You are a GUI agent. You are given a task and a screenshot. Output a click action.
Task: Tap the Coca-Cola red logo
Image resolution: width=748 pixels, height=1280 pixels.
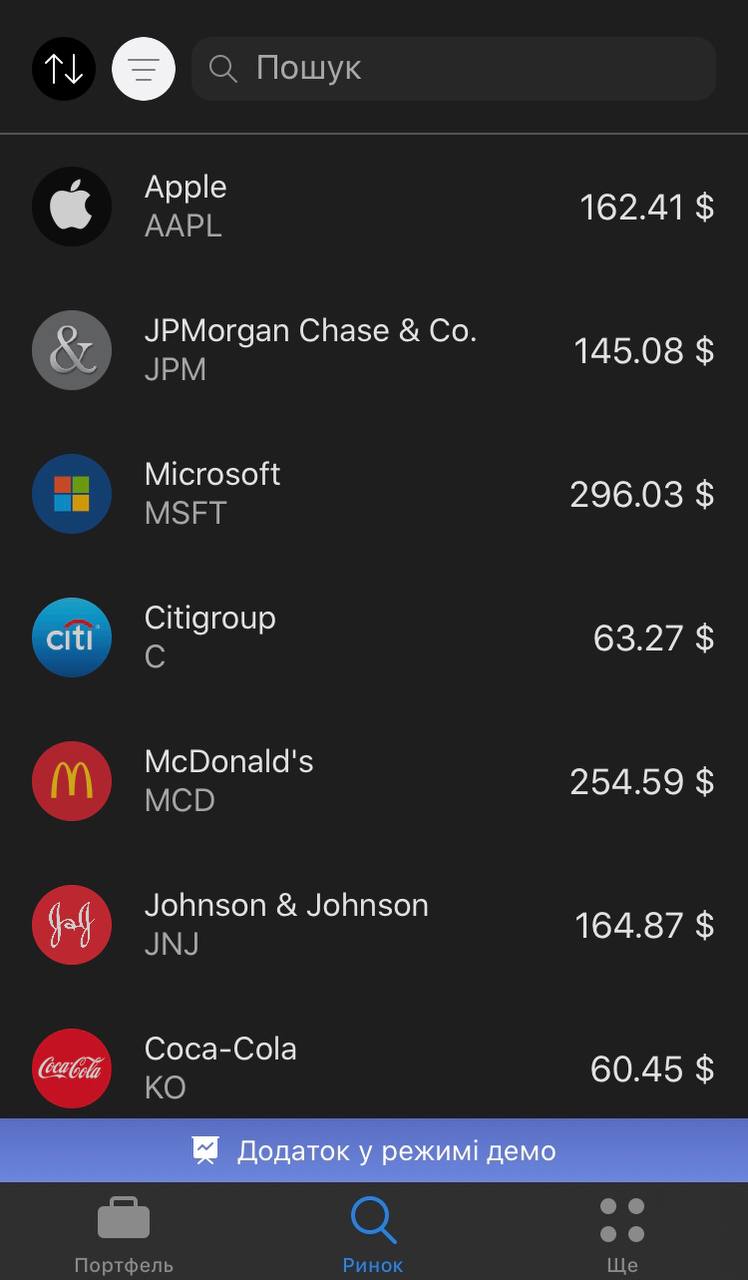72,1068
